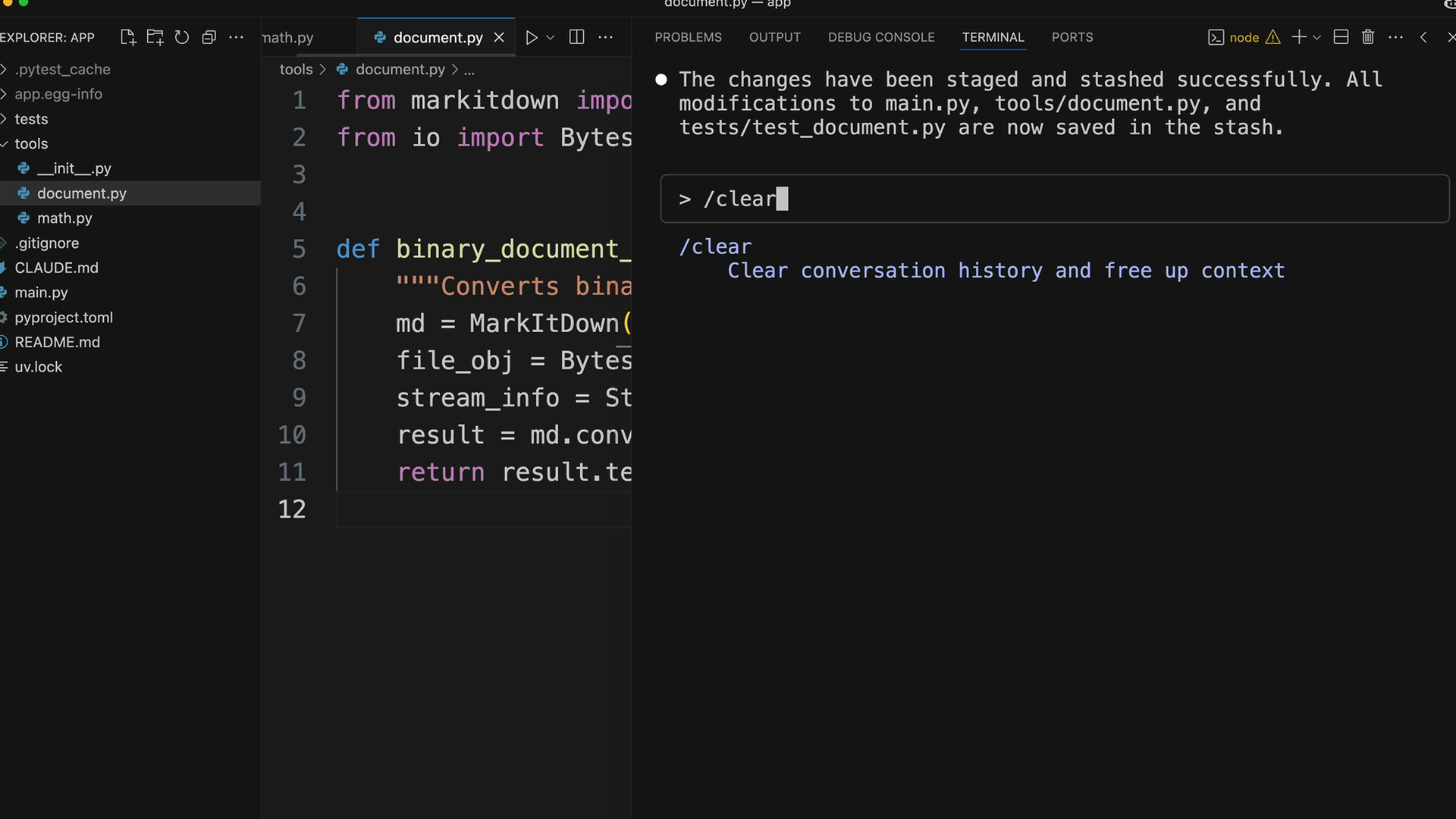Open the DEBUG CONSOLE tab
Screen dimensions: 1456x819
pyautogui.click(x=881, y=37)
